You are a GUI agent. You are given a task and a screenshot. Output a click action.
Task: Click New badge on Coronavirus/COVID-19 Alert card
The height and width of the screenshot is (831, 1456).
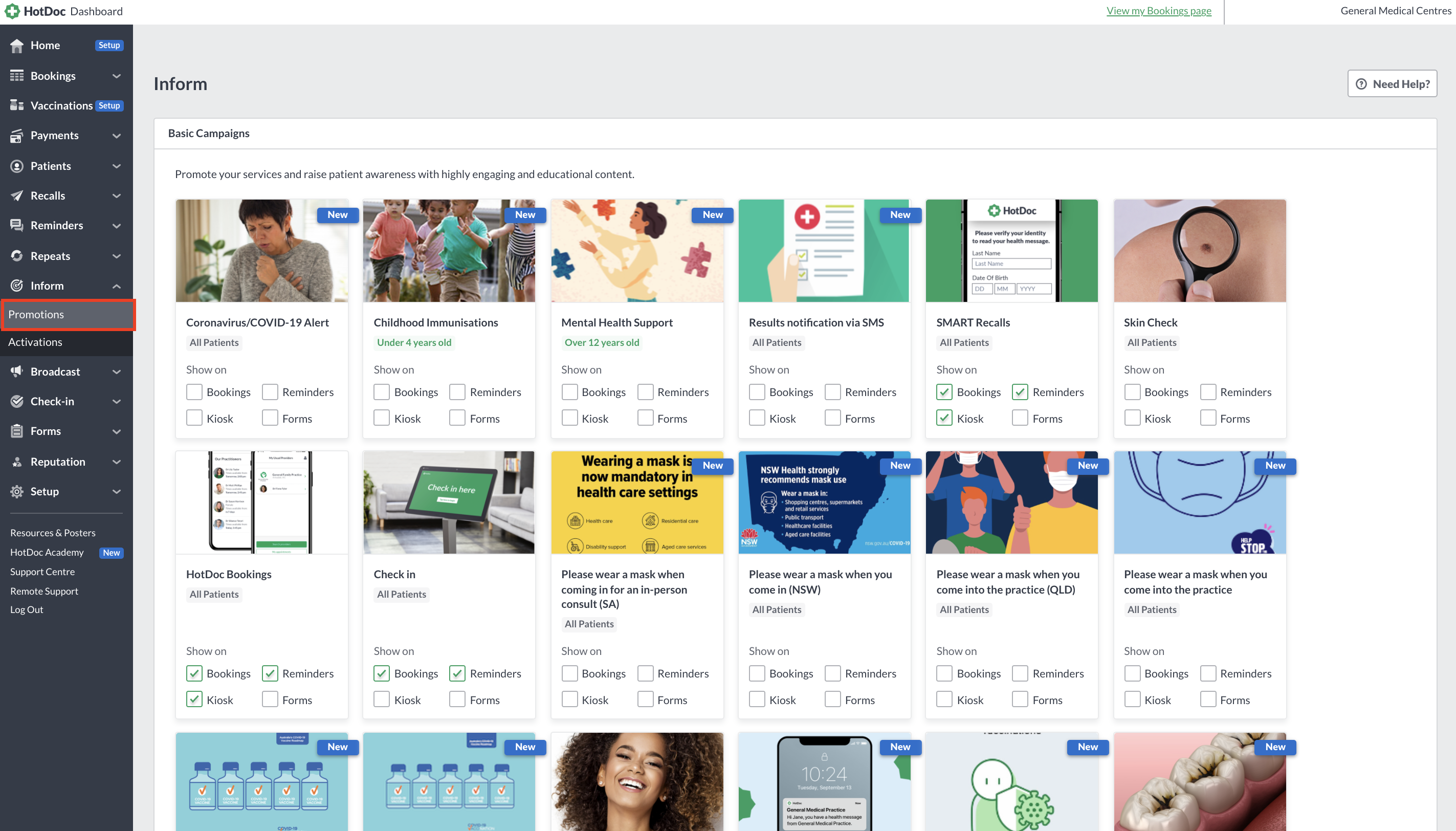click(x=338, y=214)
